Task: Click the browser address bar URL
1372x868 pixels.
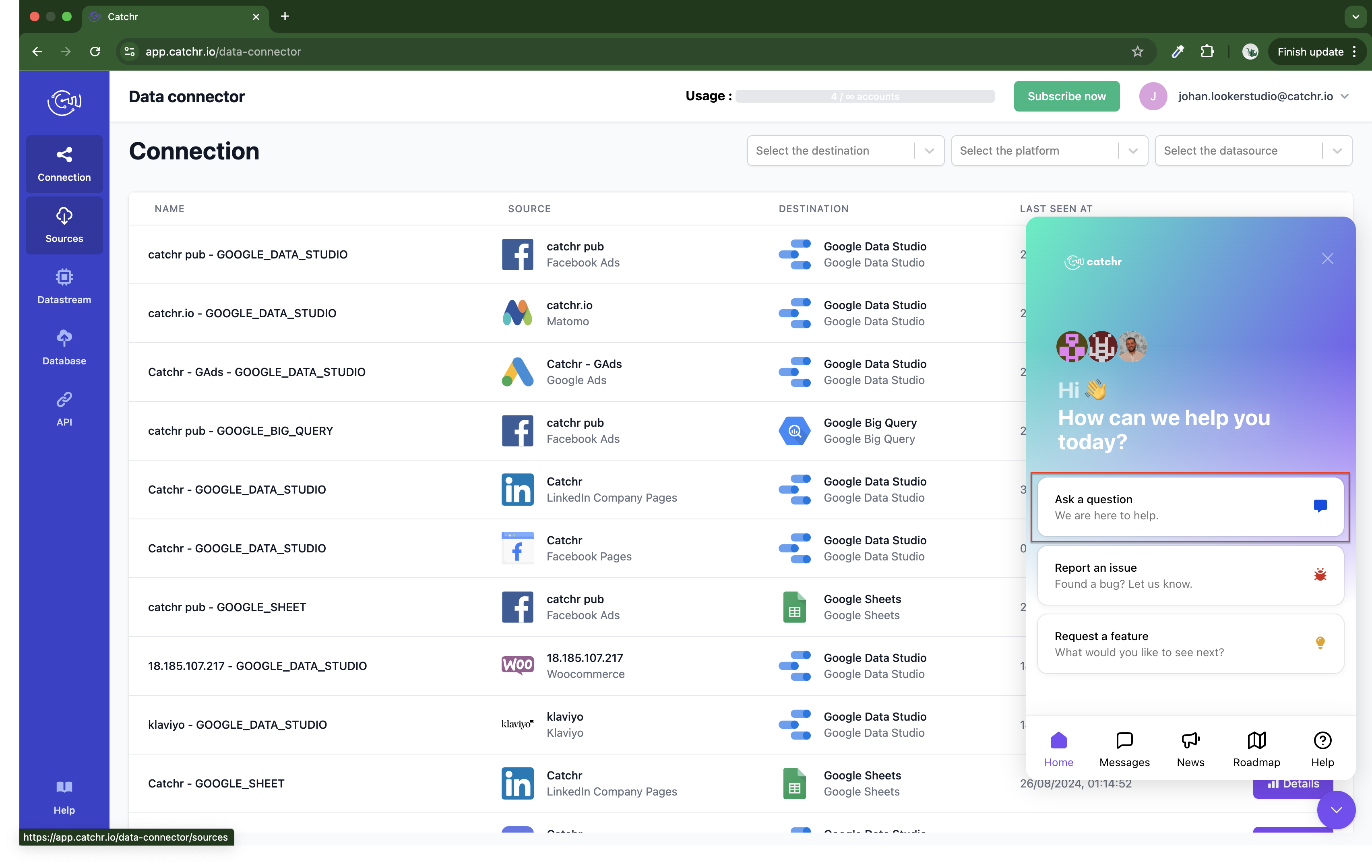Action: pyautogui.click(x=223, y=51)
